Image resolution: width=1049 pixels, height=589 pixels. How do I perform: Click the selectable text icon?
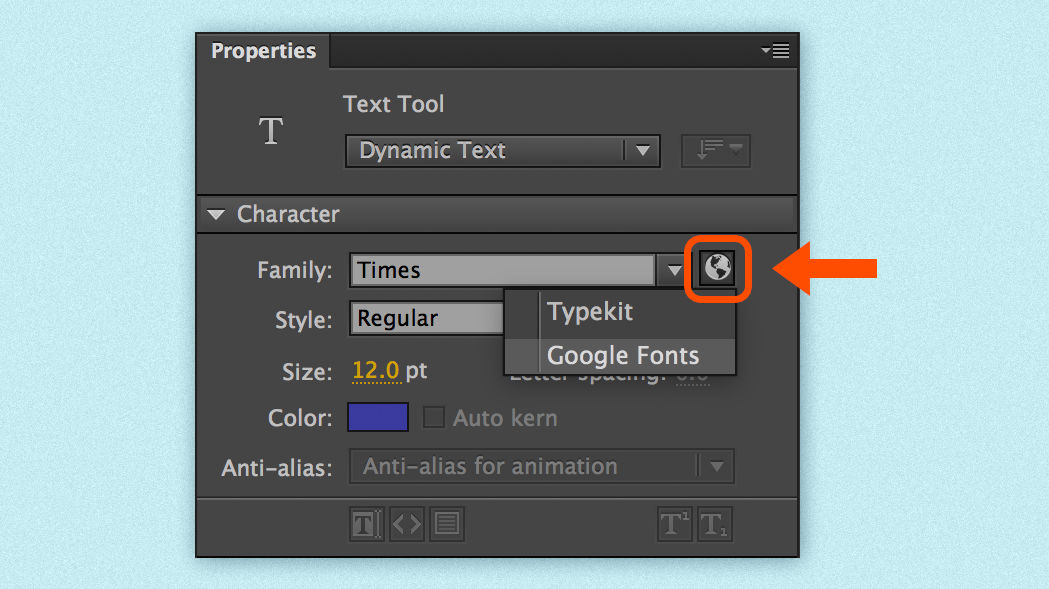[365, 524]
